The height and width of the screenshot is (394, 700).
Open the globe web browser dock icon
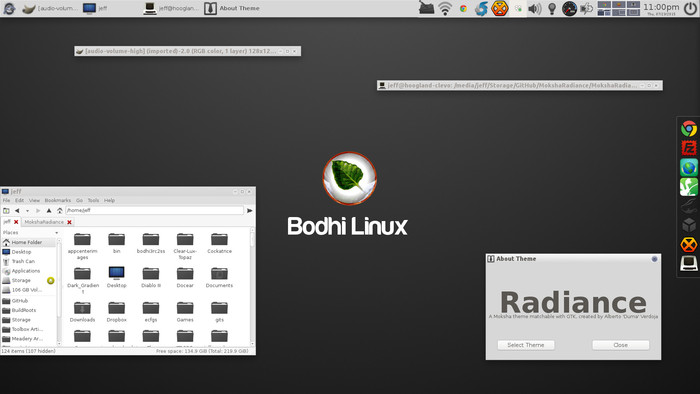(x=688, y=167)
